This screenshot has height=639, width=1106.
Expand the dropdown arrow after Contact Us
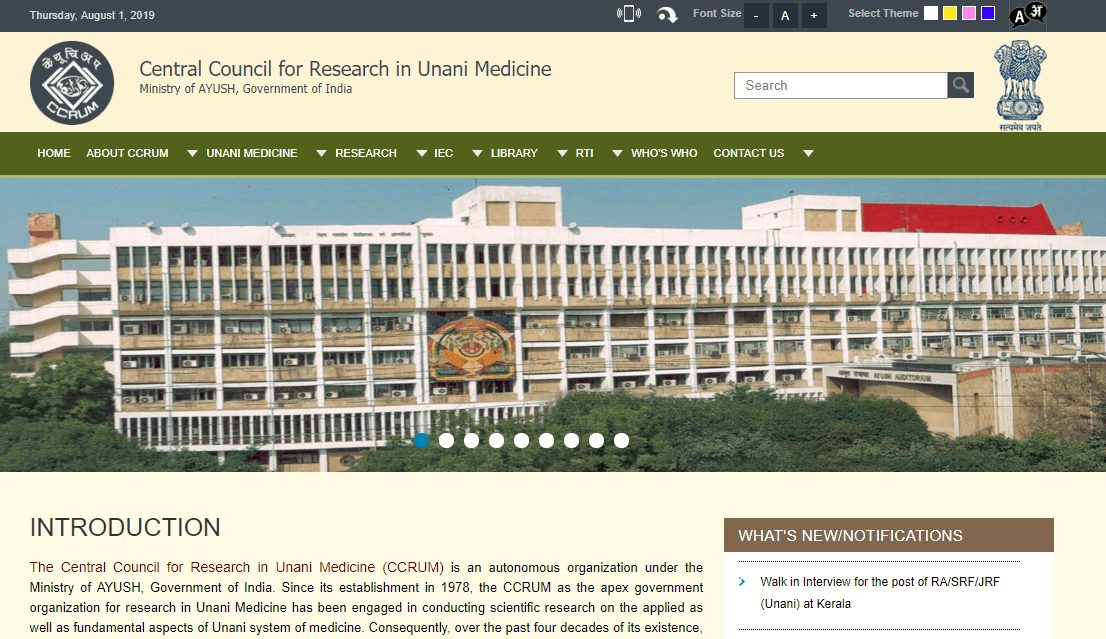(x=808, y=154)
